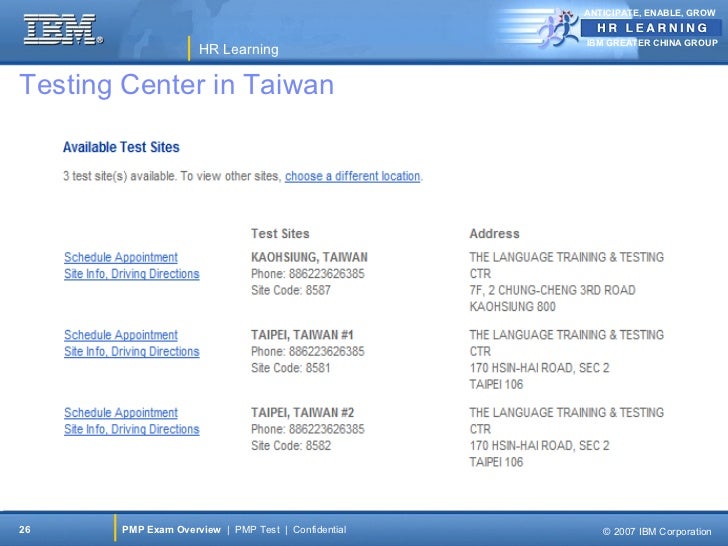Click the IBM logo in the header
Image resolution: width=728 pixels, height=546 pixels.
62,29
